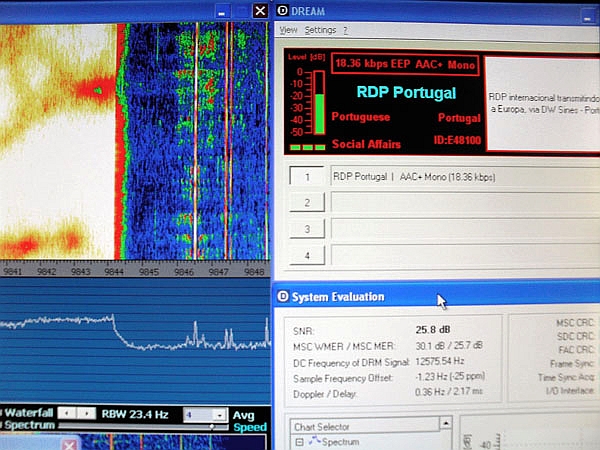The height and width of the screenshot is (450, 600).
Task: Minimize the waterfall spectrum window
Action: [x=222, y=11]
